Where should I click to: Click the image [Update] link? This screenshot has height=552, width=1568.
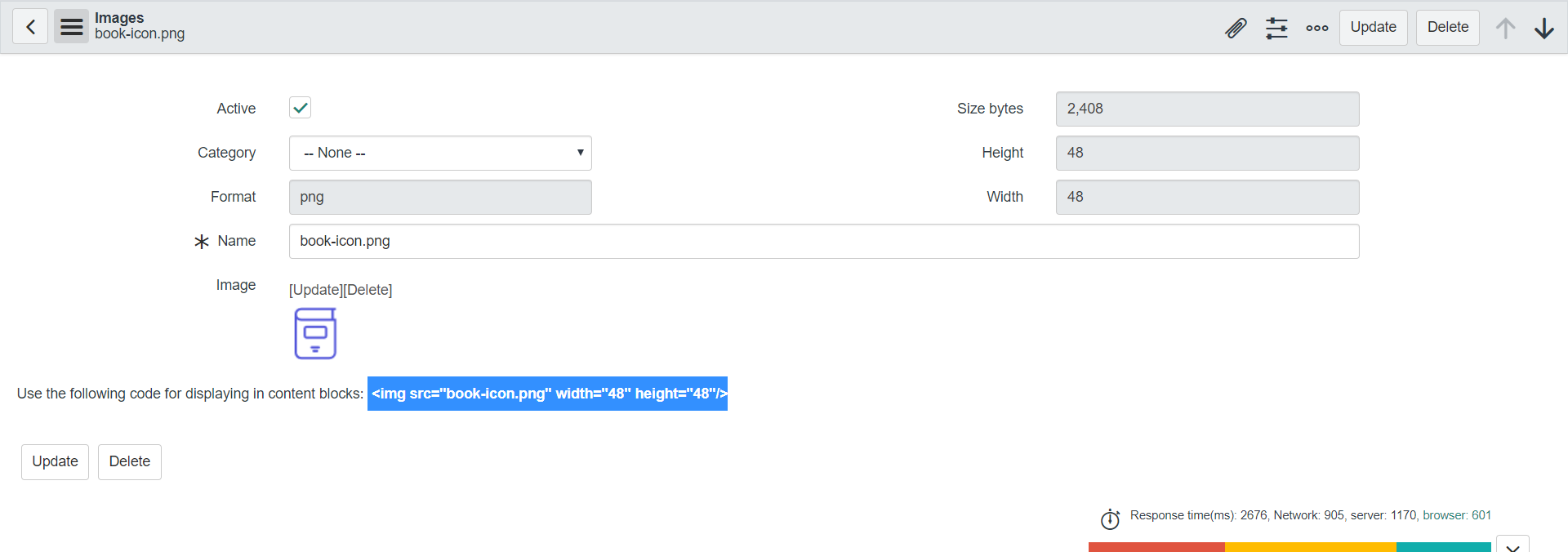coord(315,290)
